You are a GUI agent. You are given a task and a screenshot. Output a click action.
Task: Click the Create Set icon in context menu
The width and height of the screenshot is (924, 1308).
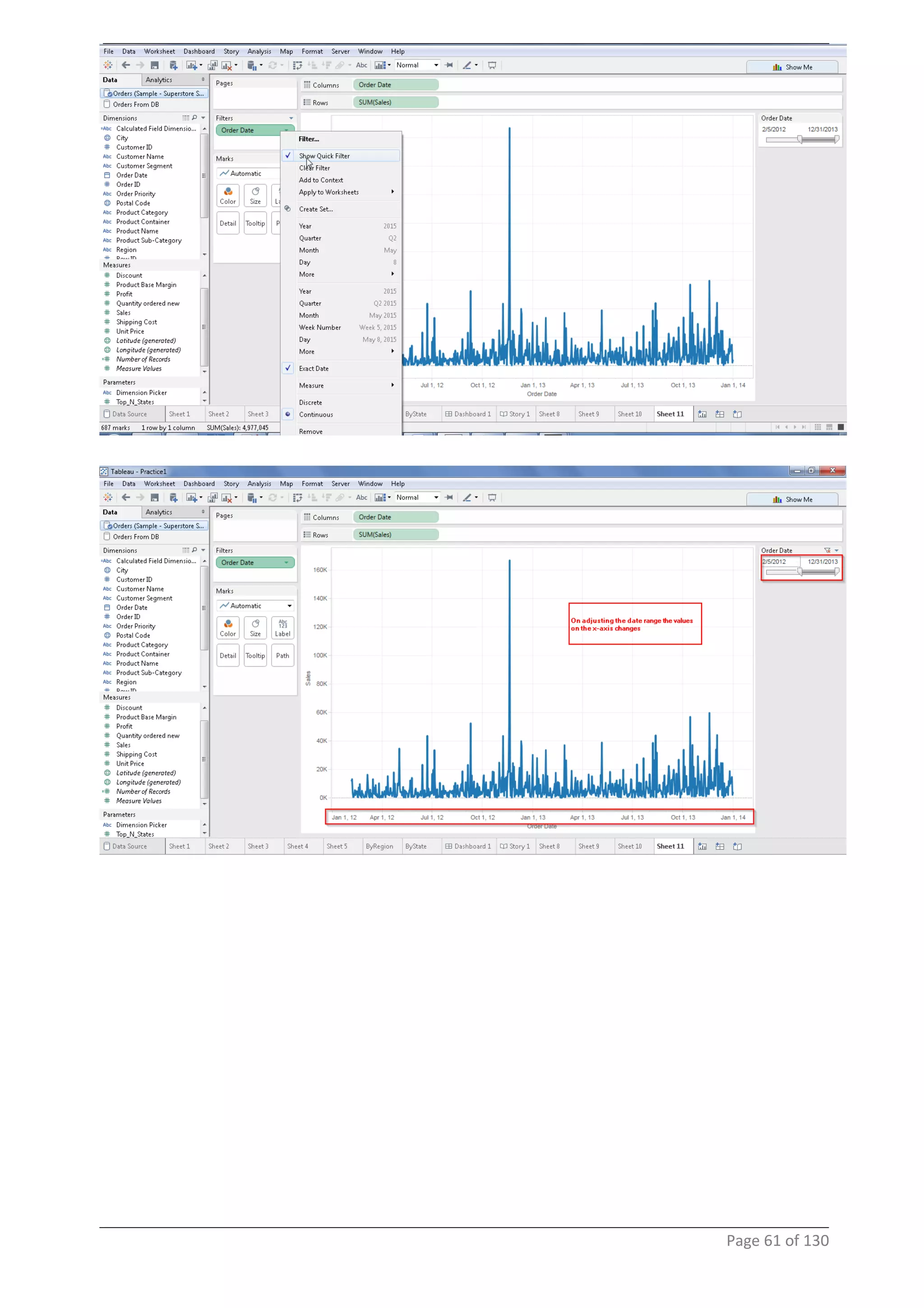click(287, 209)
